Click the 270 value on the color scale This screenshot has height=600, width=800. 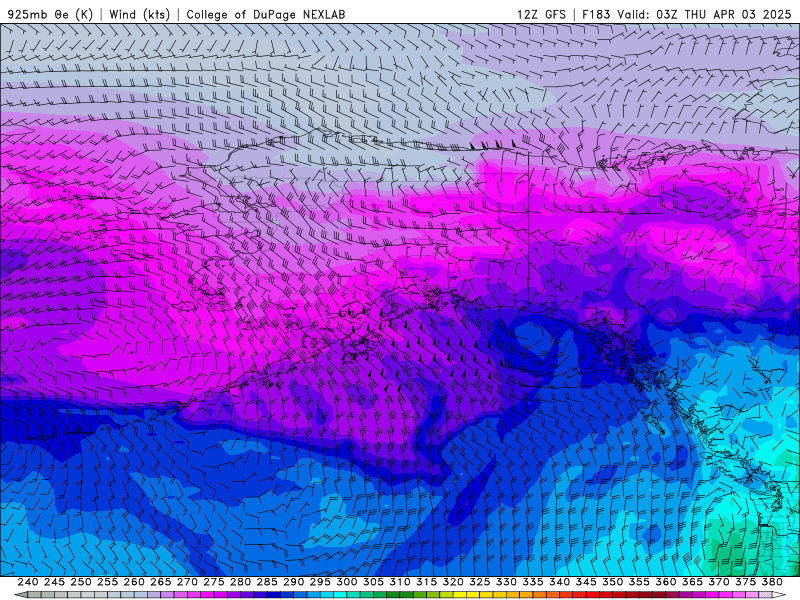[x=187, y=582]
